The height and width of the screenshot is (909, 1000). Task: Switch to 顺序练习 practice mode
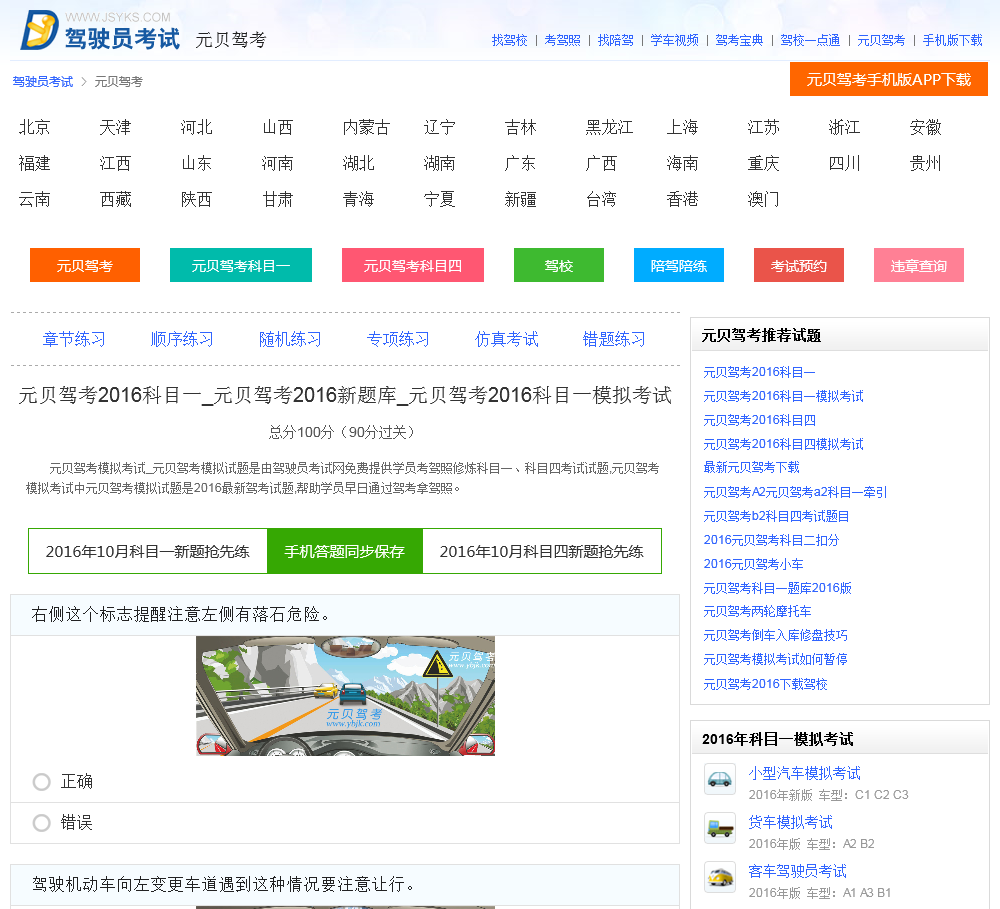point(182,339)
